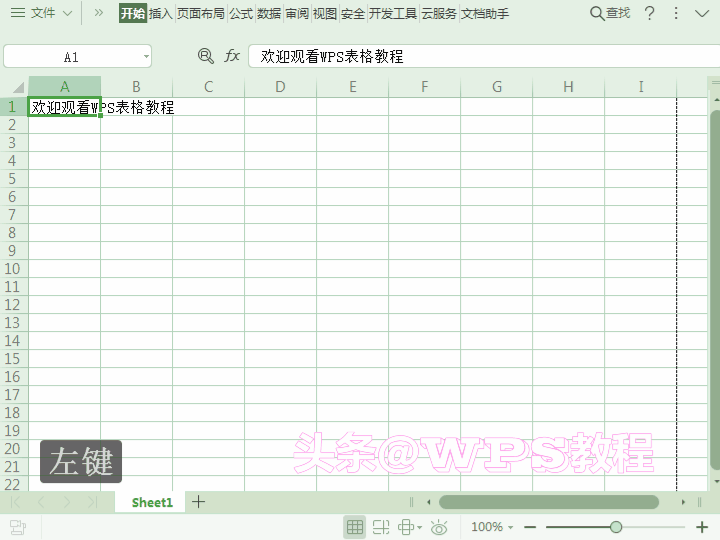This screenshot has width=720, height=540.
Task: Switch to the 数据 tab
Action: click(x=269, y=13)
